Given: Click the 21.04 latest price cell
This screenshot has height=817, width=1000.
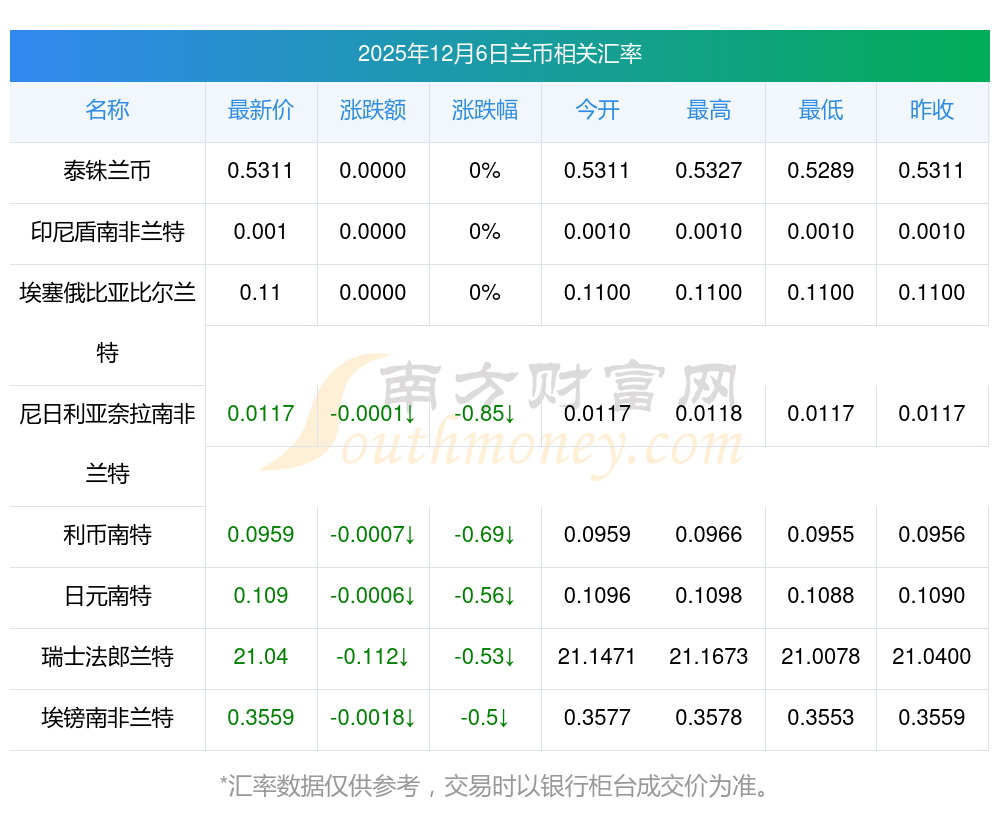Looking at the screenshot, I should (x=260, y=657).
